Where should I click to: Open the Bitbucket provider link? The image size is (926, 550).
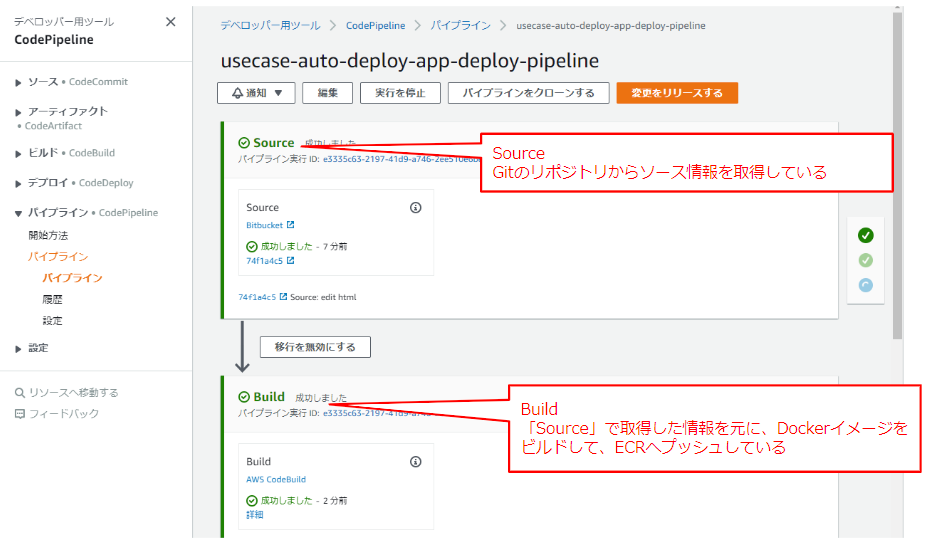pyautogui.click(x=265, y=225)
